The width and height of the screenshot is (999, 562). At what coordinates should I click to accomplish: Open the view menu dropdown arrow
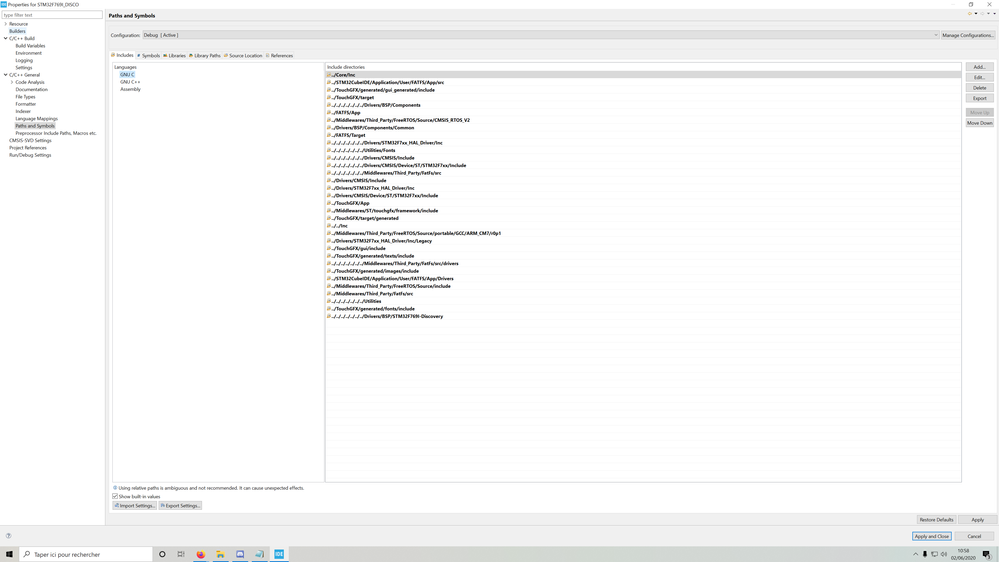coord(995,13)
